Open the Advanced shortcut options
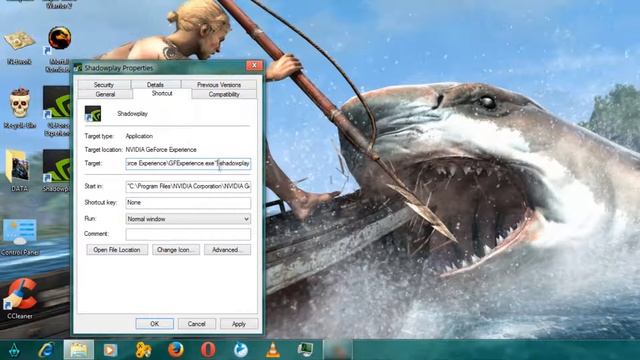The height and width of the screenshot is (360, 640). coord(227,250)
